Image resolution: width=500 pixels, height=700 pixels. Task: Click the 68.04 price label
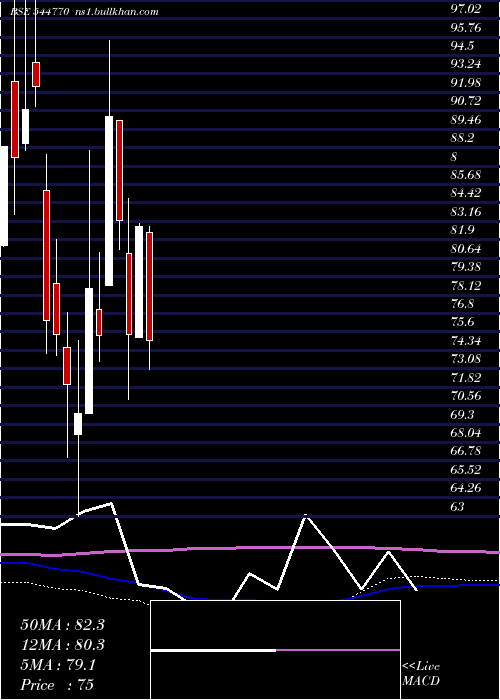[x=466, y=433]
